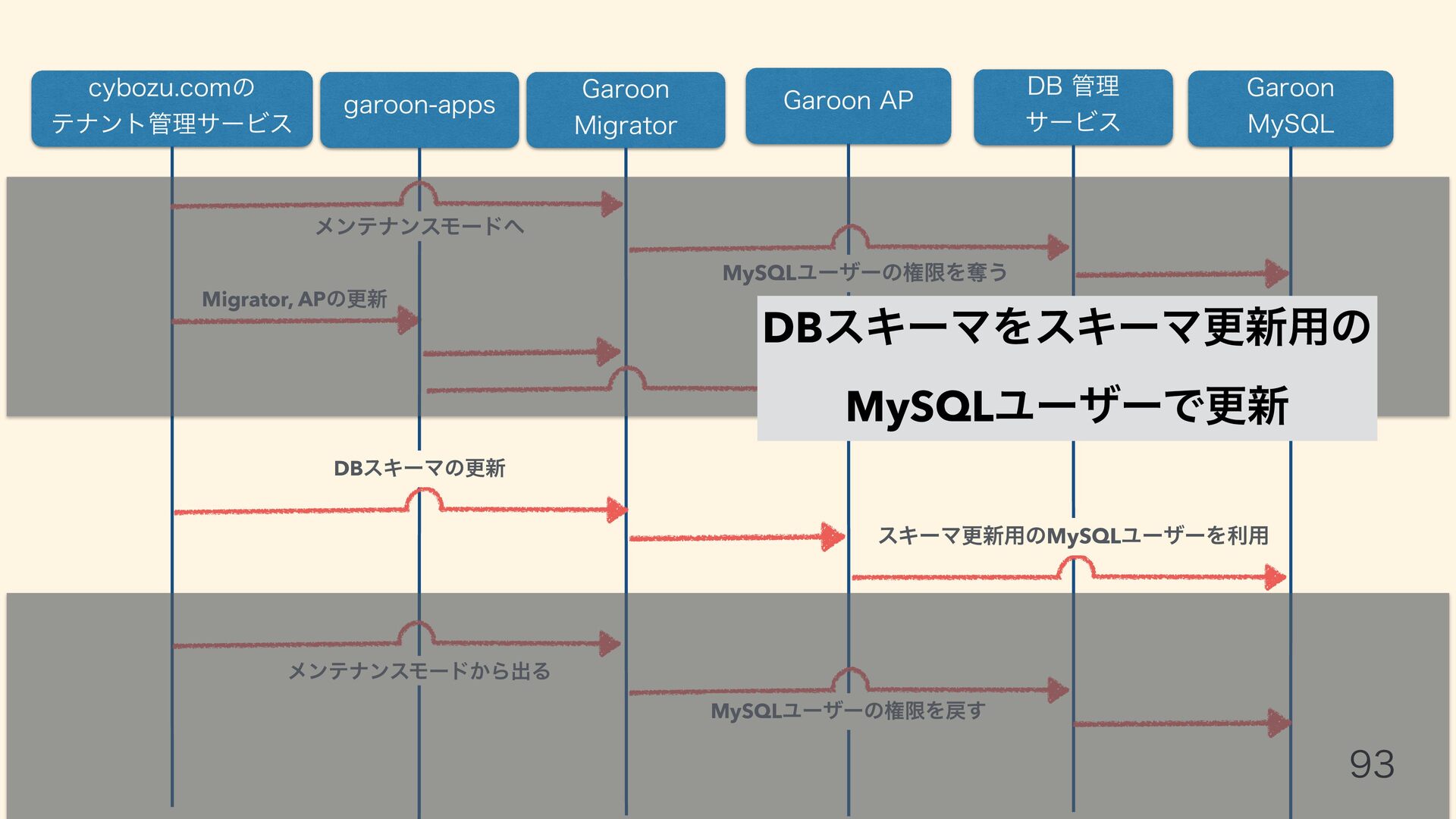
Task: Select the Migrator, APの更新 label
Action: coord(294,299)
